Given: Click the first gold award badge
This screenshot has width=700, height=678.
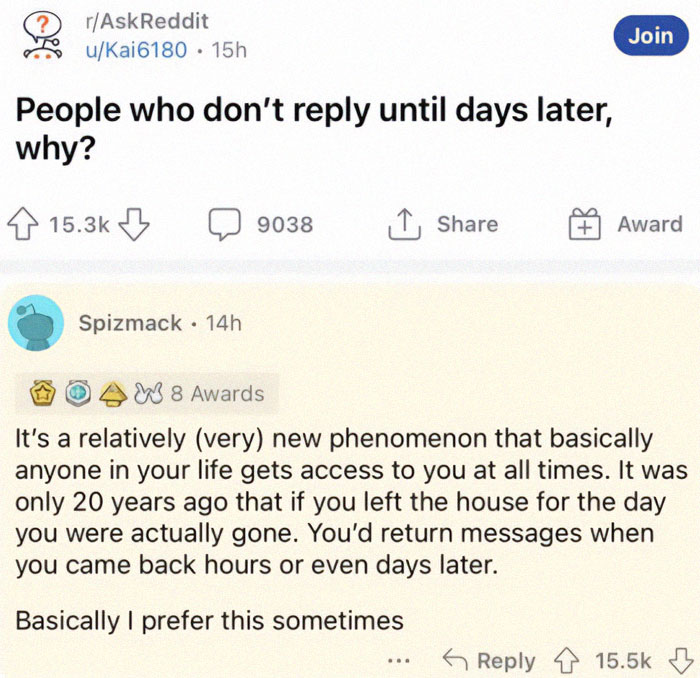Looking at the screenshot, I should pyautogui.click(x=45, y=393).
